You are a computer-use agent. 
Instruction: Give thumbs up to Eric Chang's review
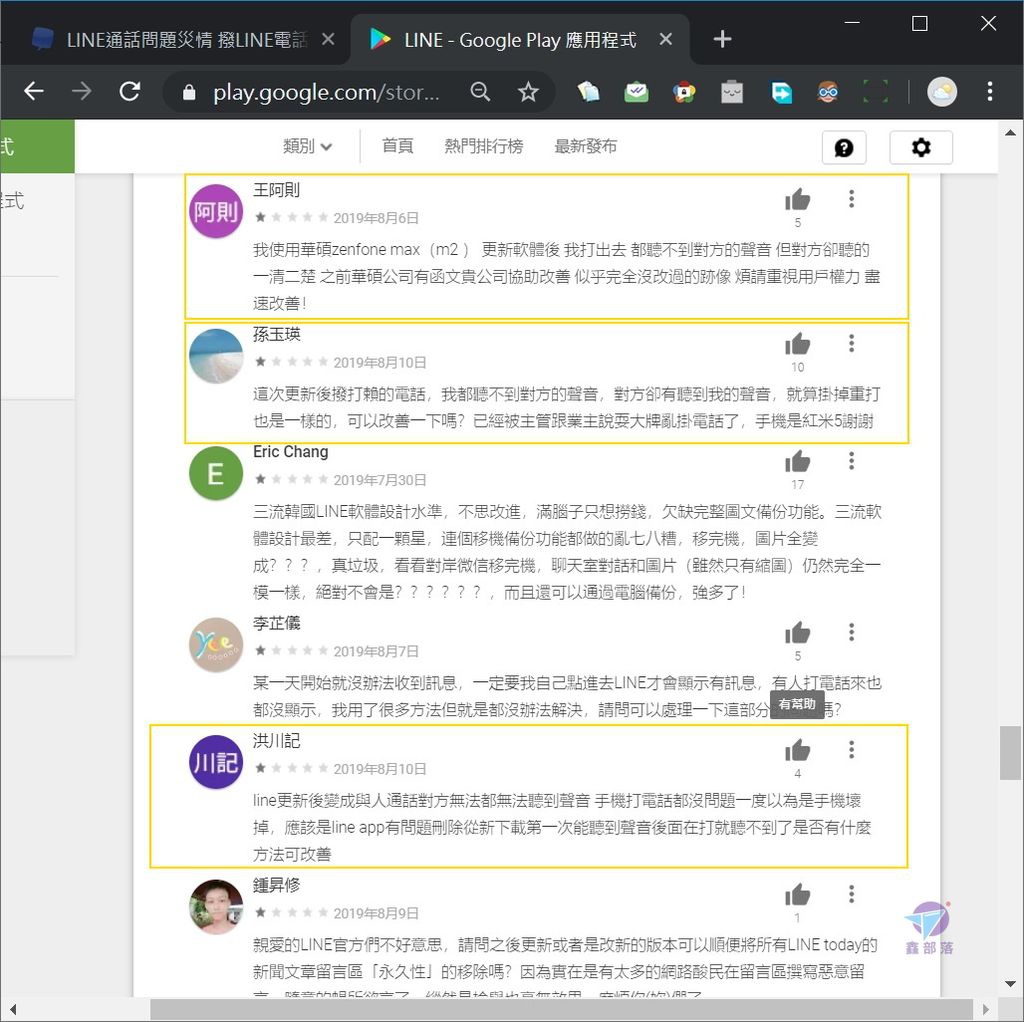click(x=797, y=462)
